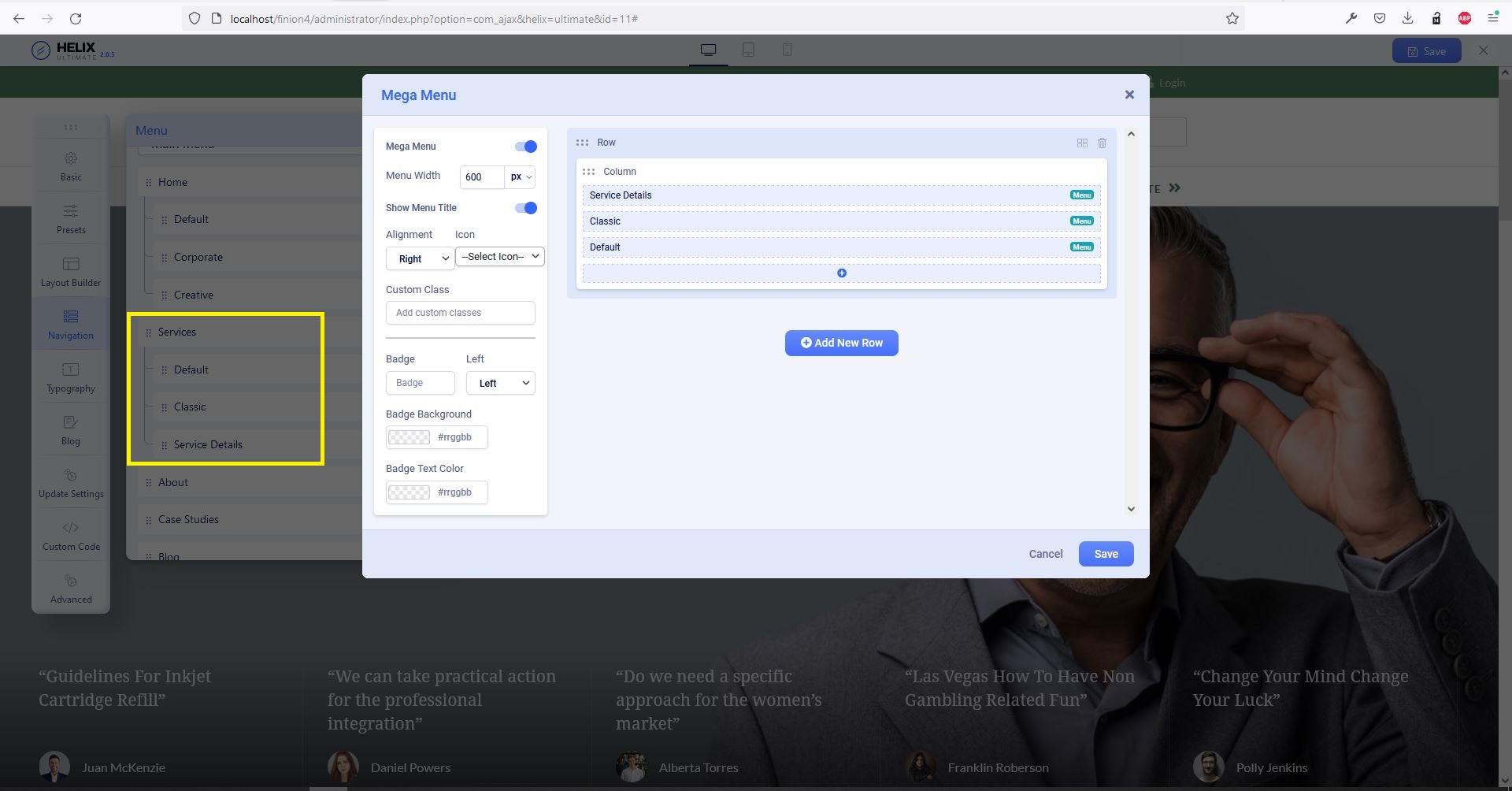Pick a Badge Background color
Image resolution: width=1512 pixels, height=791 pixels.
408,437
